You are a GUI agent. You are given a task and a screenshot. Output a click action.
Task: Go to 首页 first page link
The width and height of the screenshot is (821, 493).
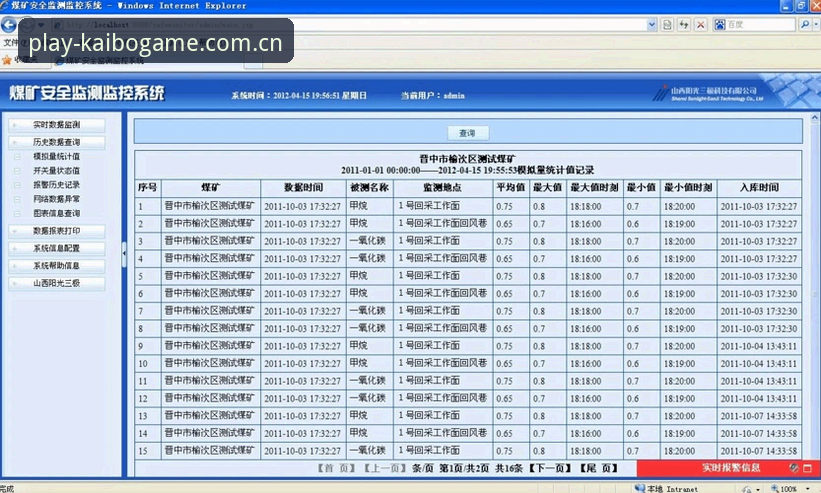pyautogui.click(x=336, y=468)
